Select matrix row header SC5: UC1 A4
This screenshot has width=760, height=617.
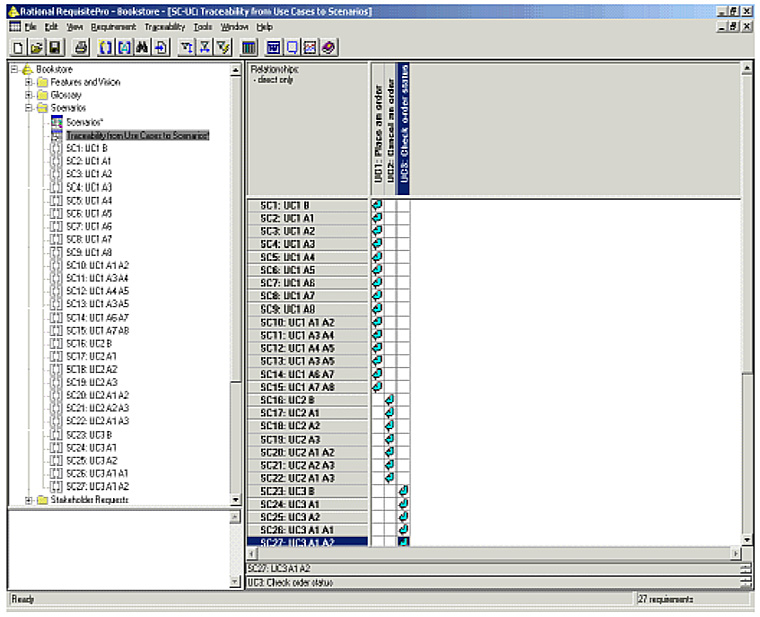click(307, 257)
